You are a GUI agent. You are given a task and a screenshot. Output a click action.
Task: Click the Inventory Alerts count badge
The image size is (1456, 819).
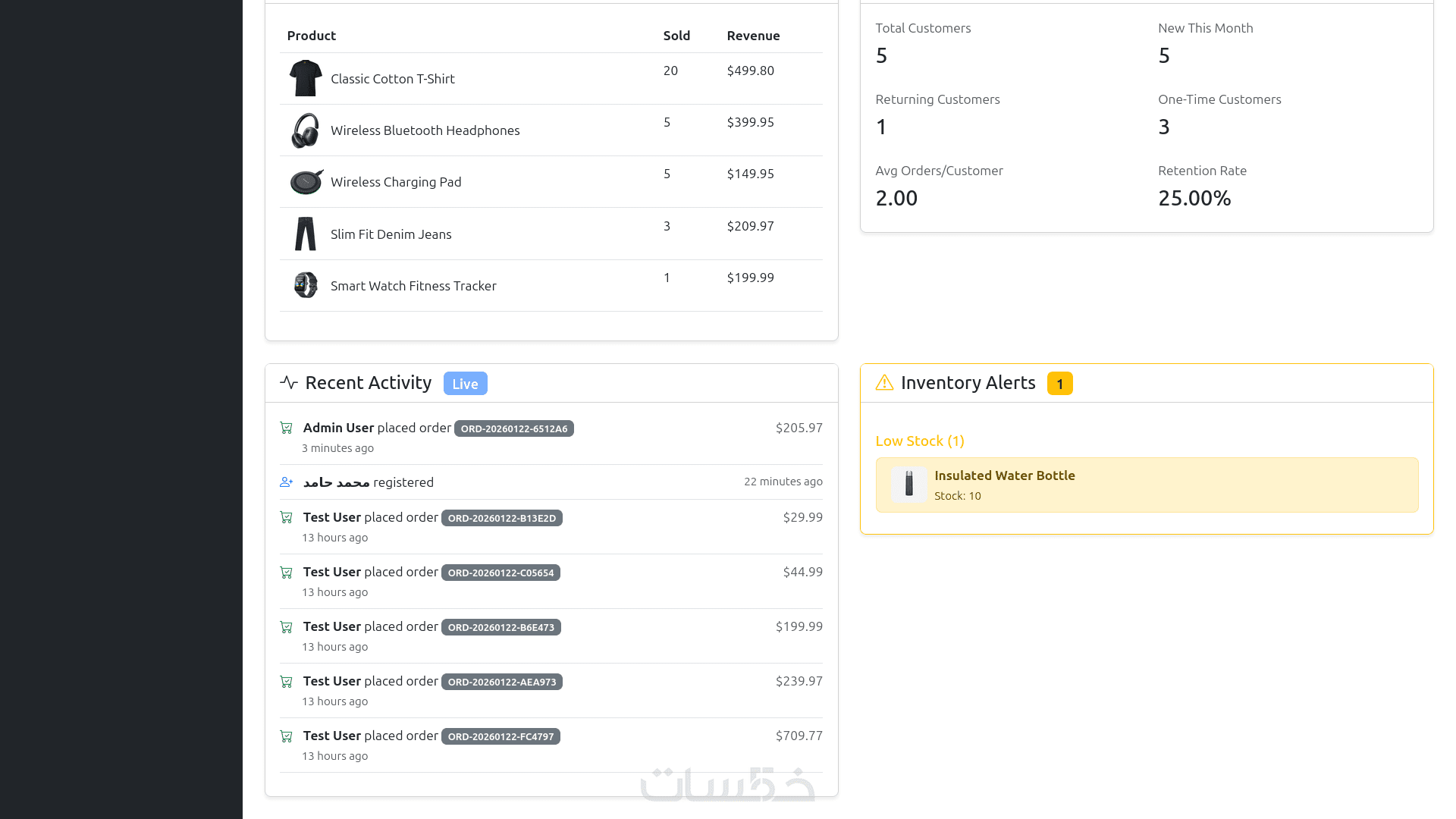[1059, 384]
